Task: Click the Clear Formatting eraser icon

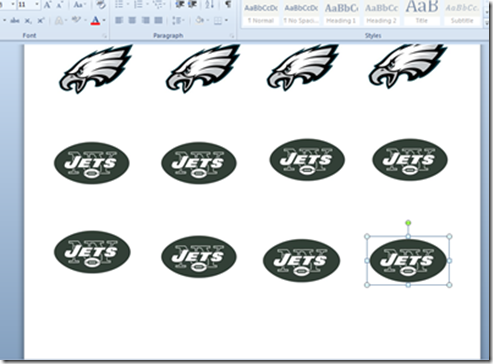Action: (x=100, y=4)
